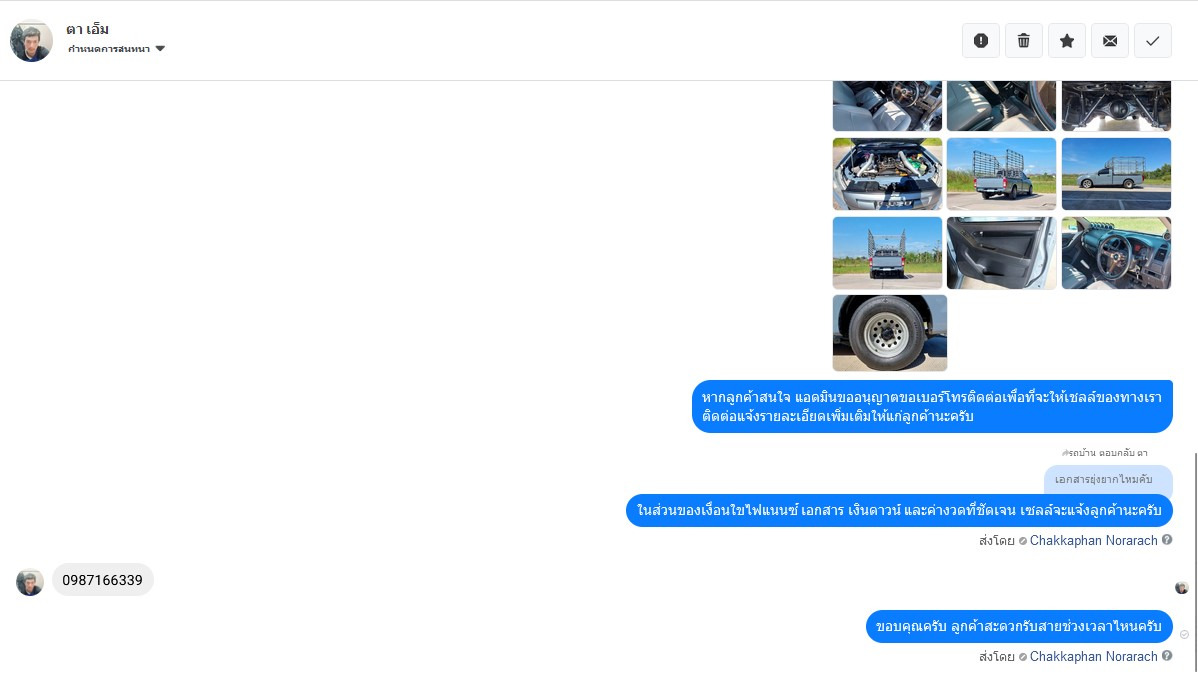1198x693 pixels.
Task: Click customer avatar beside phone number message
Action: [30, 582]
